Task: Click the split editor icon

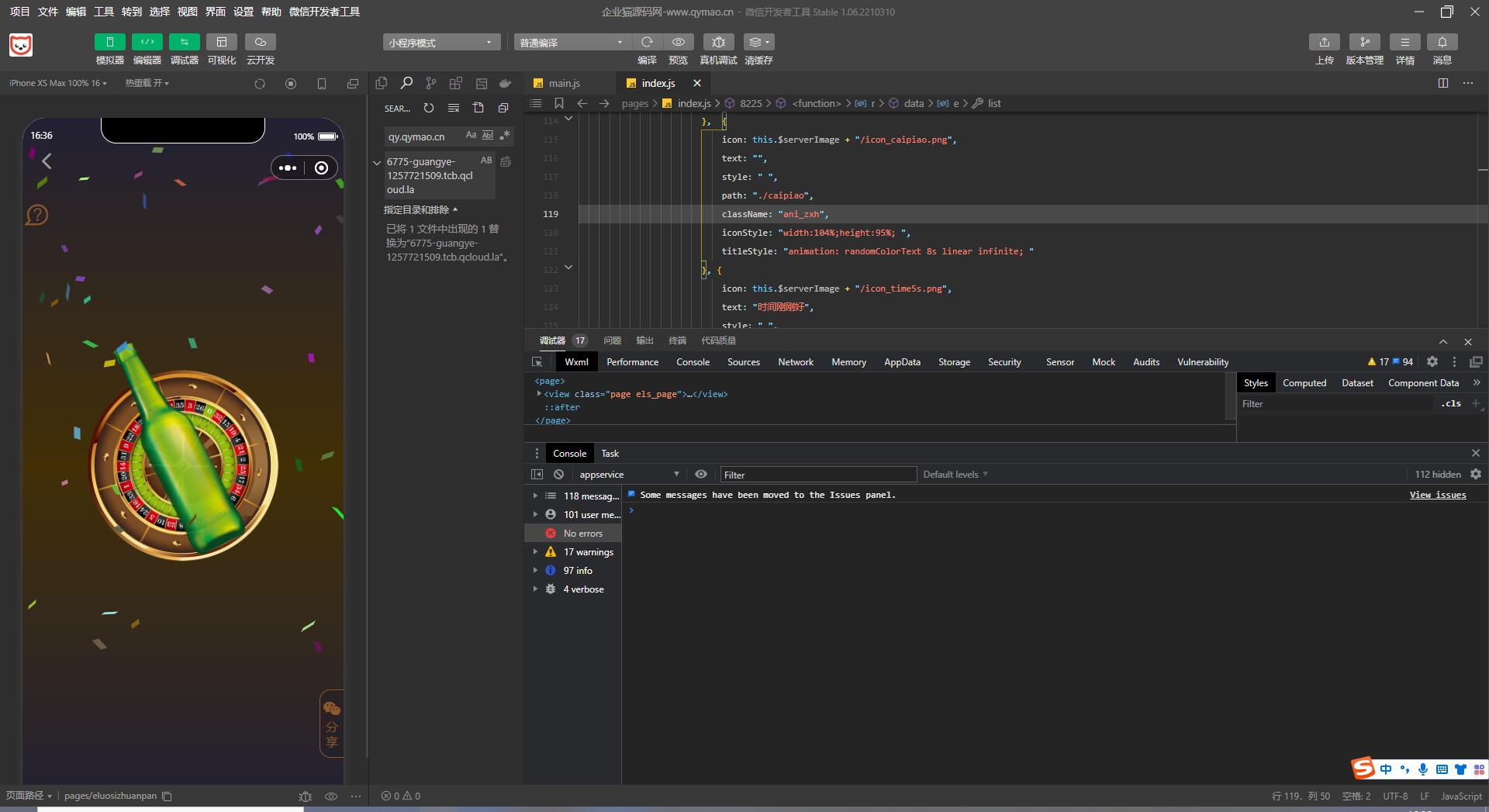Action: tap(1442, 83)
